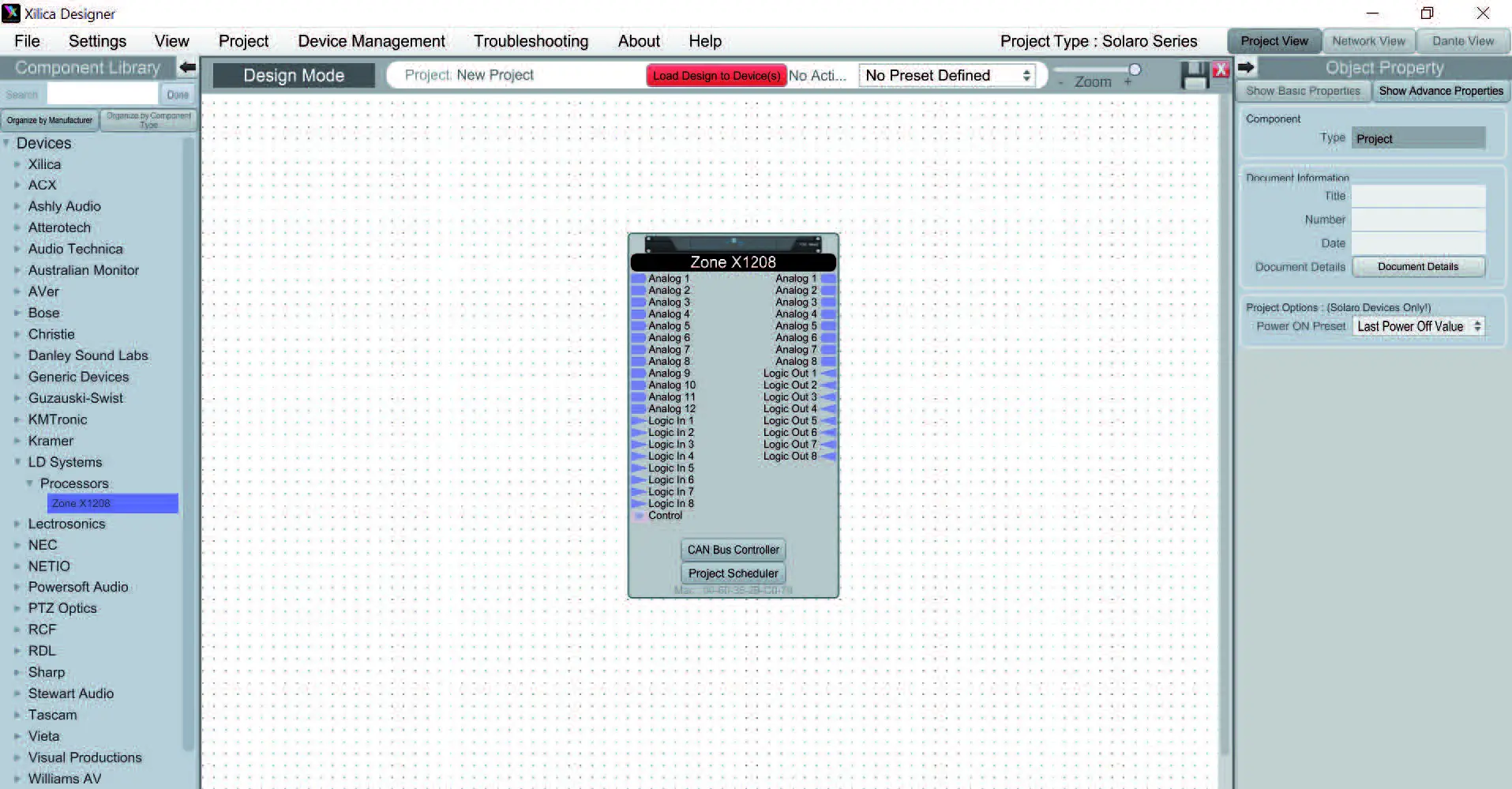Click inside the component Search field

102,93
